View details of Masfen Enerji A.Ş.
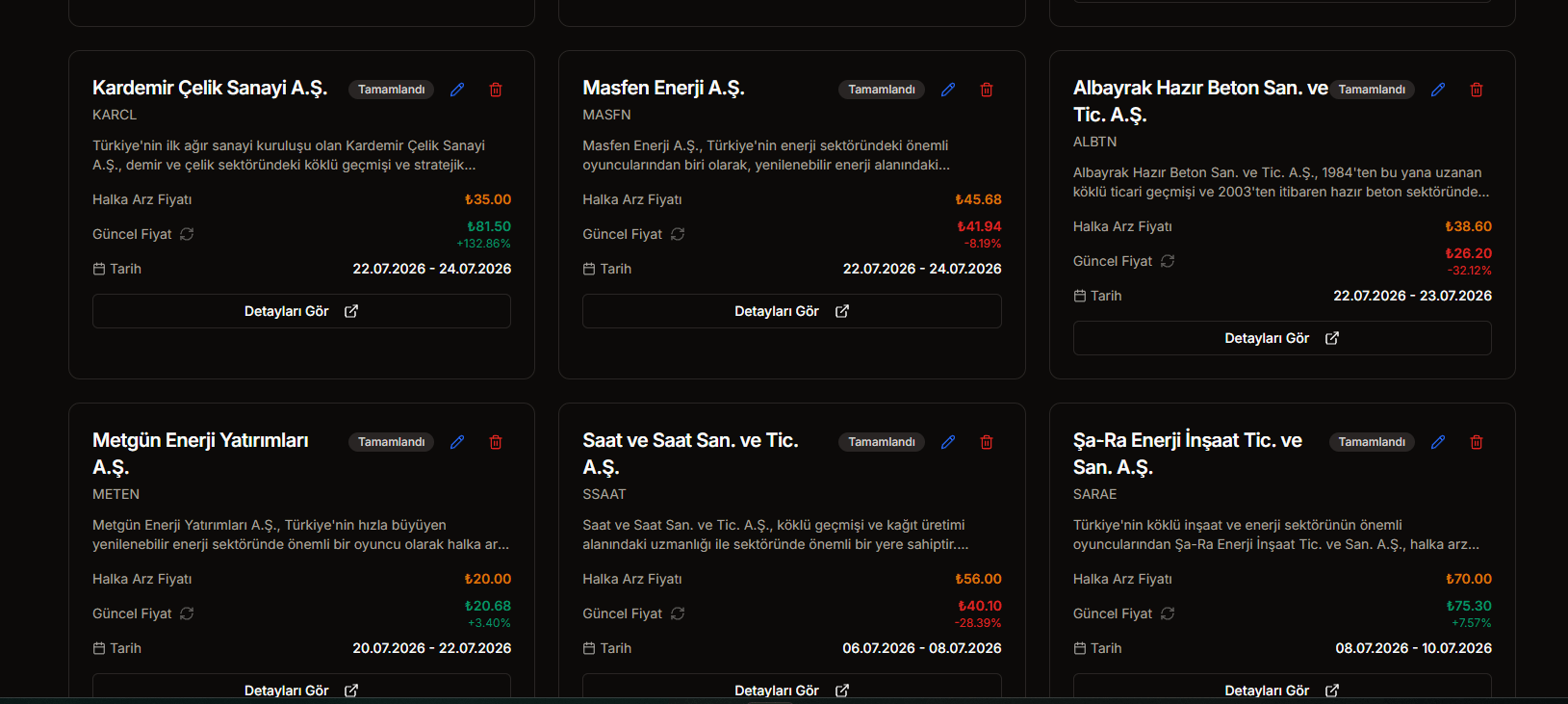Screen dimensions: 1568x704 (792, 311)
